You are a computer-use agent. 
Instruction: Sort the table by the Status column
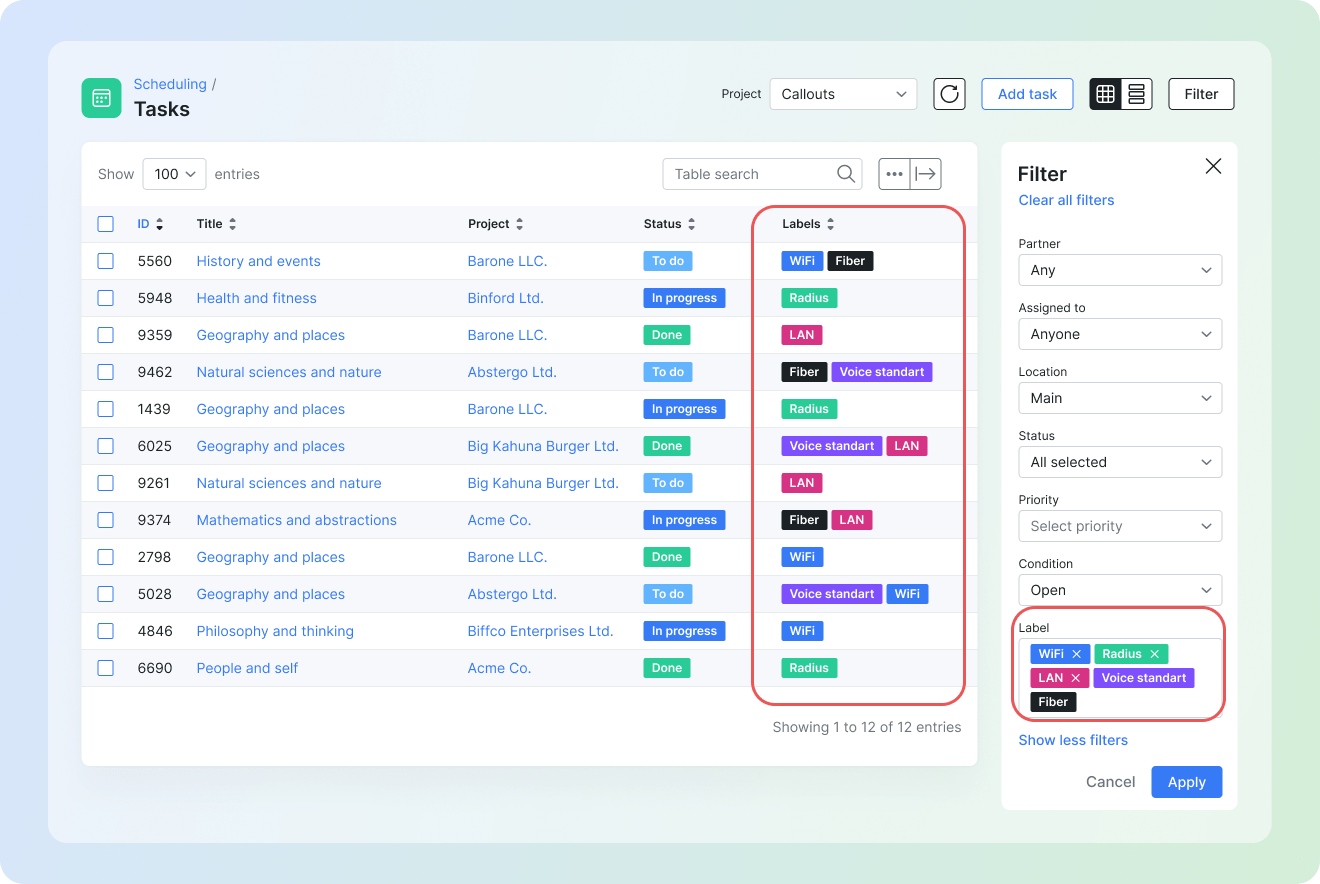coord(669,224)
